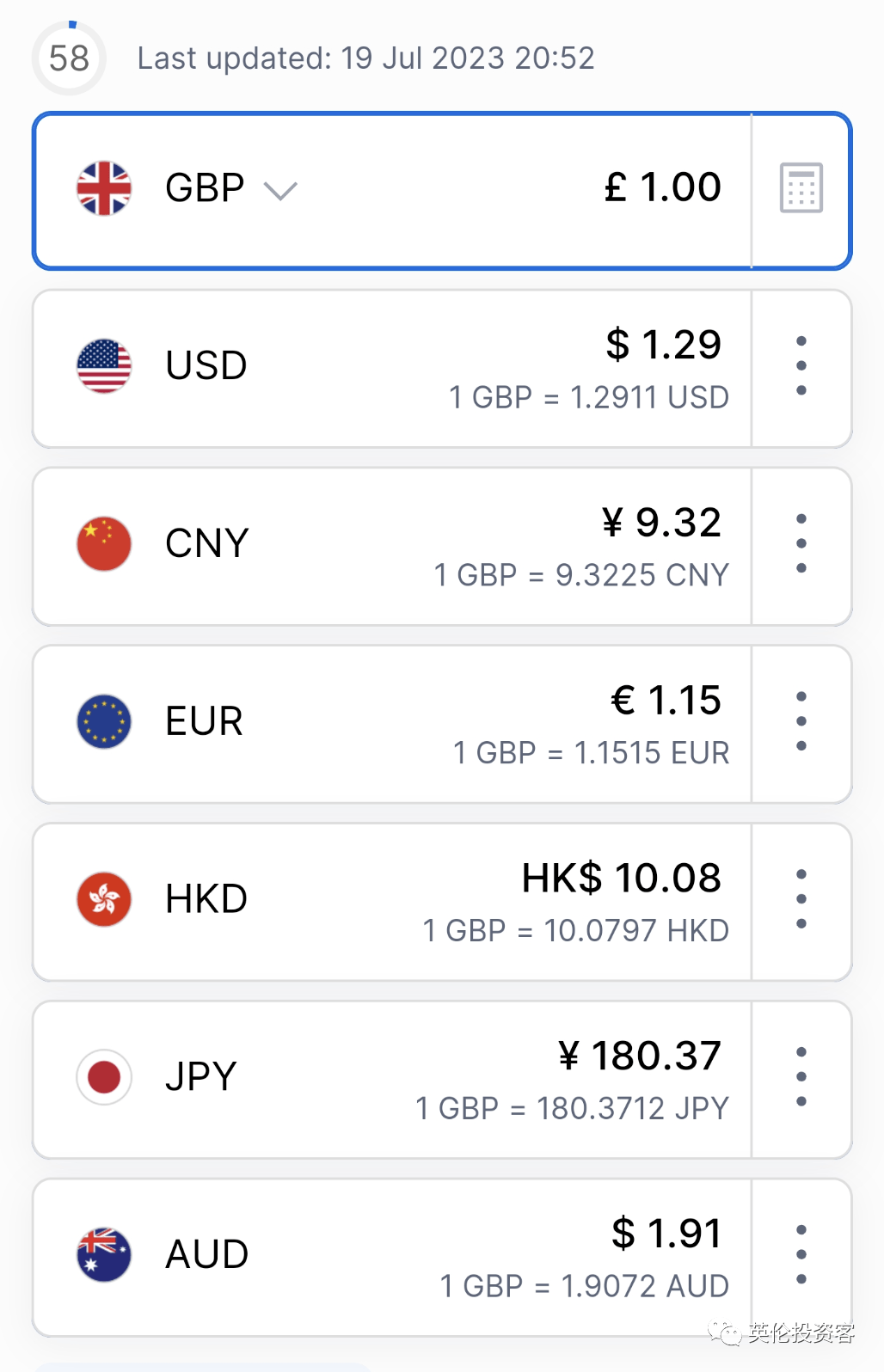
Task: Click the US flag icon
Action: click(x=104, y=366)
